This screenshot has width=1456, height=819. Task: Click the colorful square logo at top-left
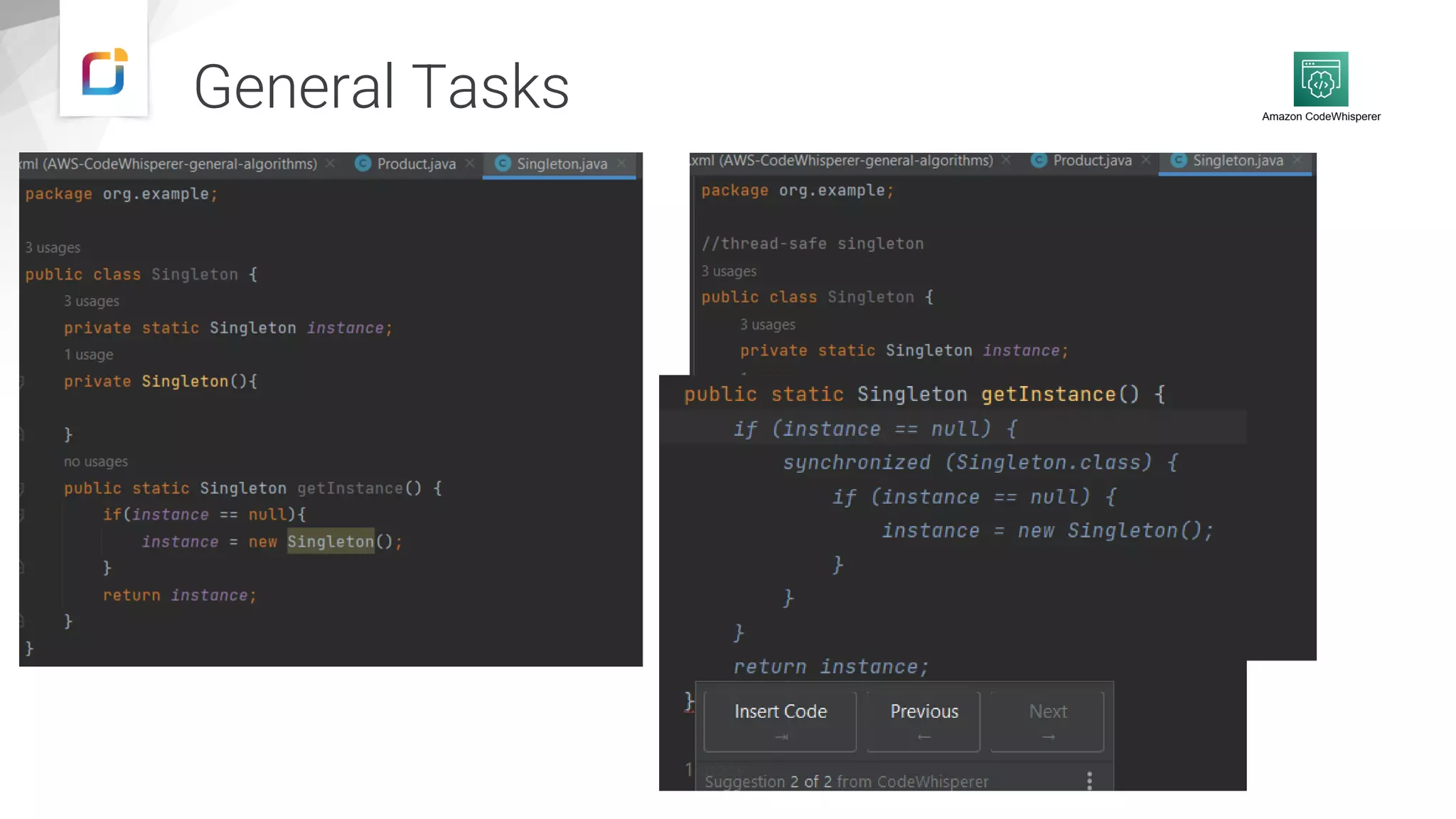[x=104, y=72]
